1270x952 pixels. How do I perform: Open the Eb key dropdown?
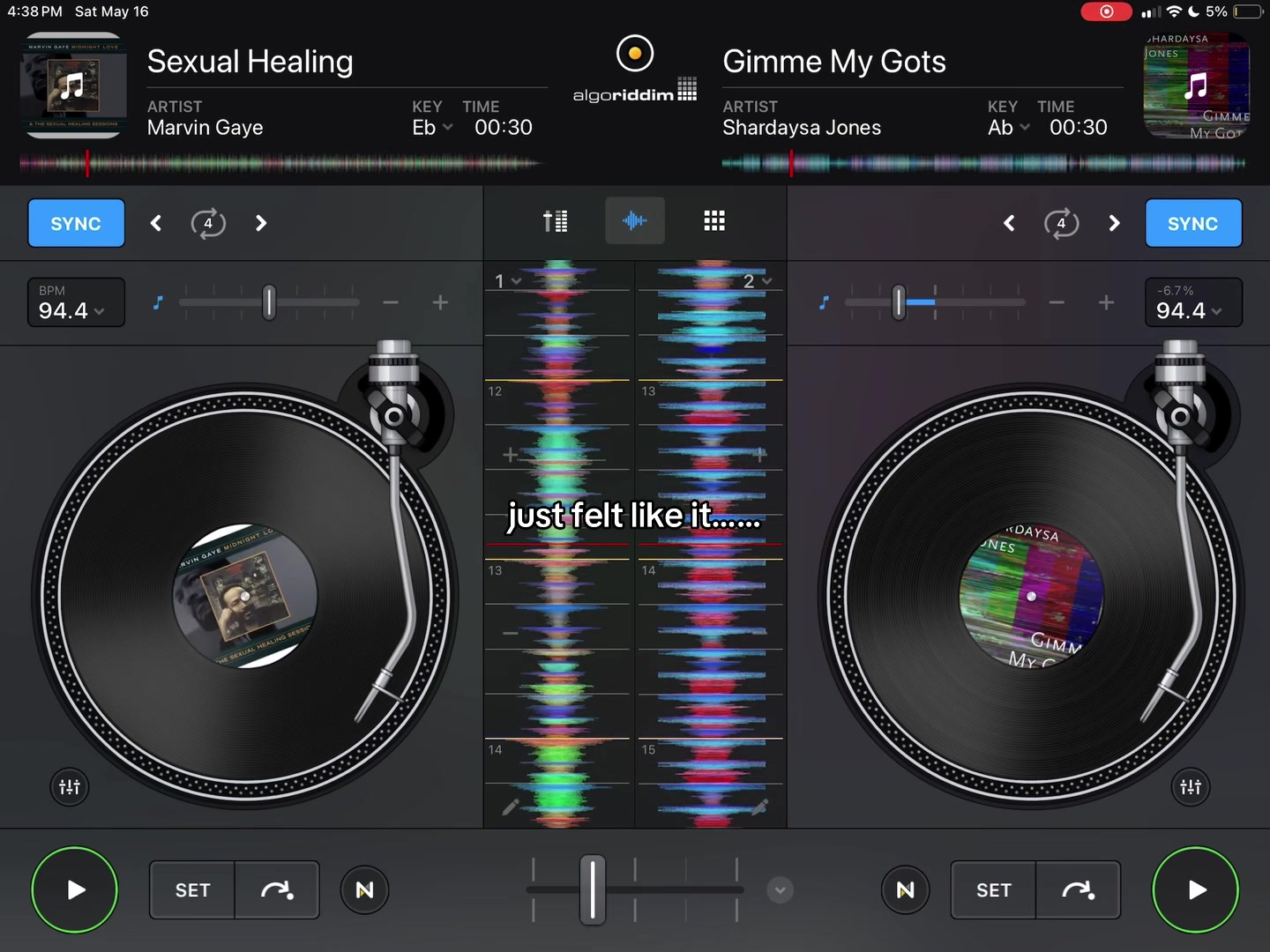(x=432, y=128)
